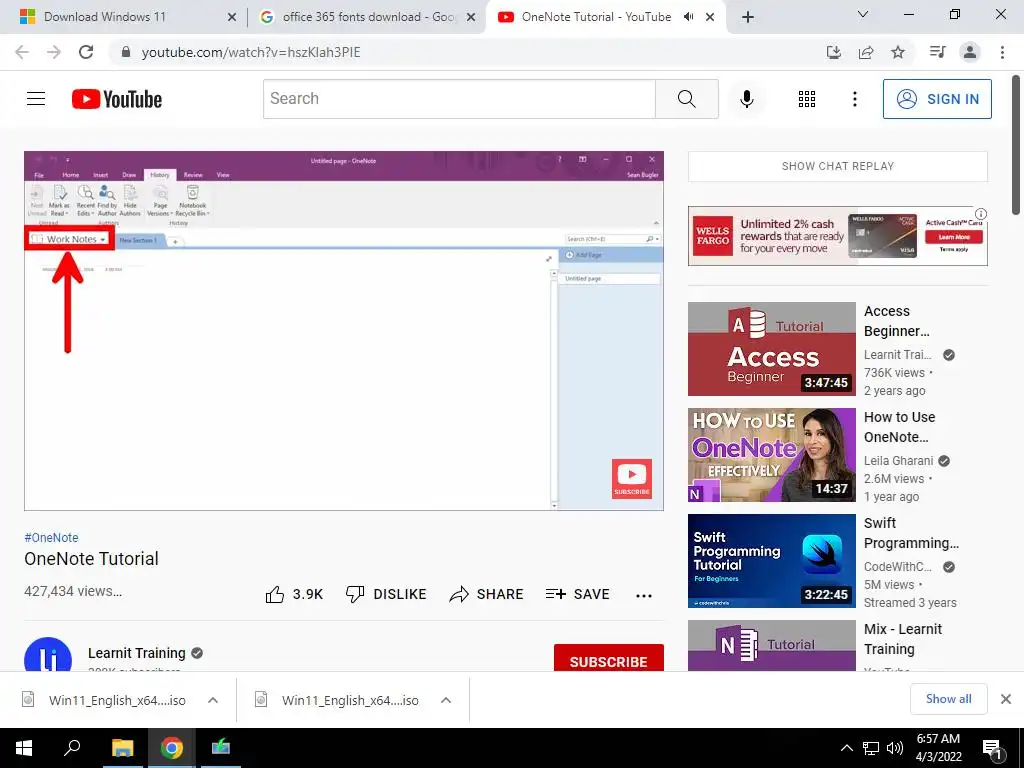Screen dimensions: 1024x768
Task: Open the Wells Fargo ad banner
Action: point(837,236)
